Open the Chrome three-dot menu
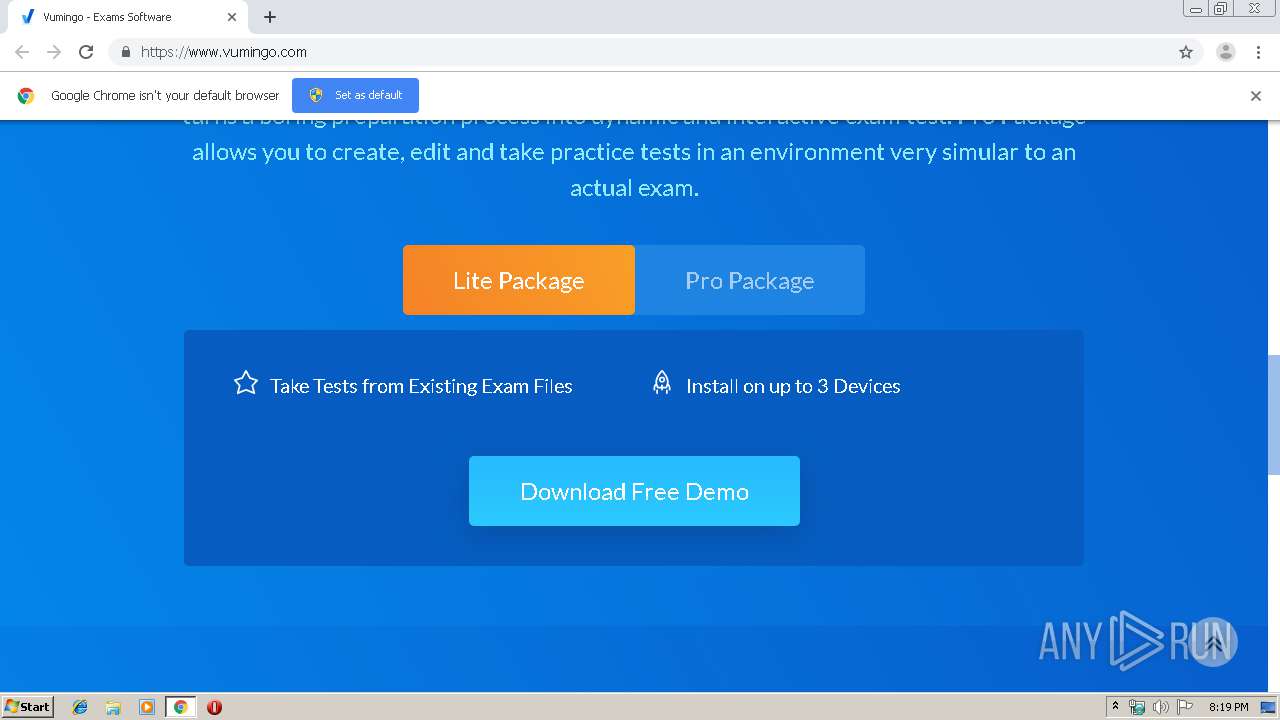The width and height of the screenshot is (1280, 720). click(x=1258, y=52)
